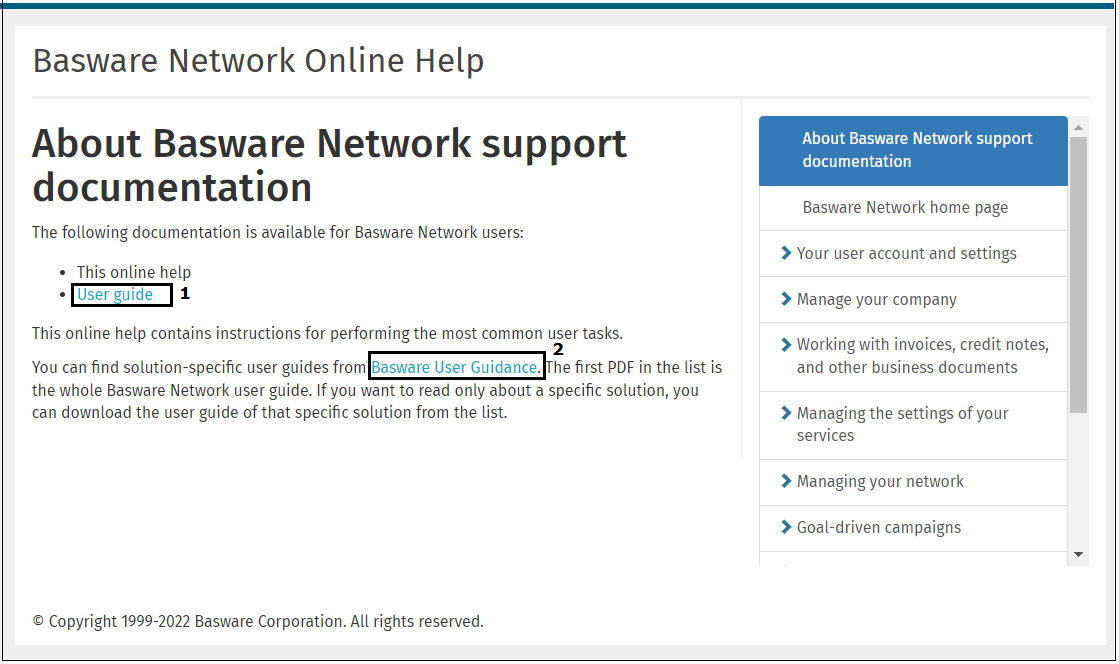1119x664 pixels.
Task: Click the 'About Basware Network support documentation' page title
Action: click(x=329, y=165)
